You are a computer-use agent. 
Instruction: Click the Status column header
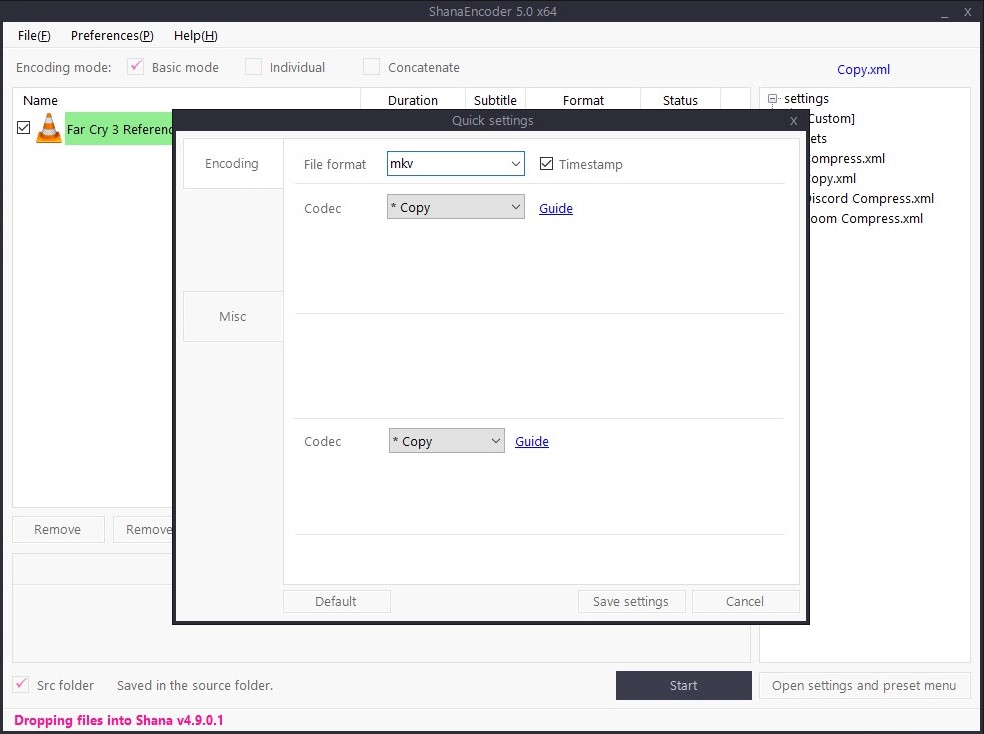680,100
